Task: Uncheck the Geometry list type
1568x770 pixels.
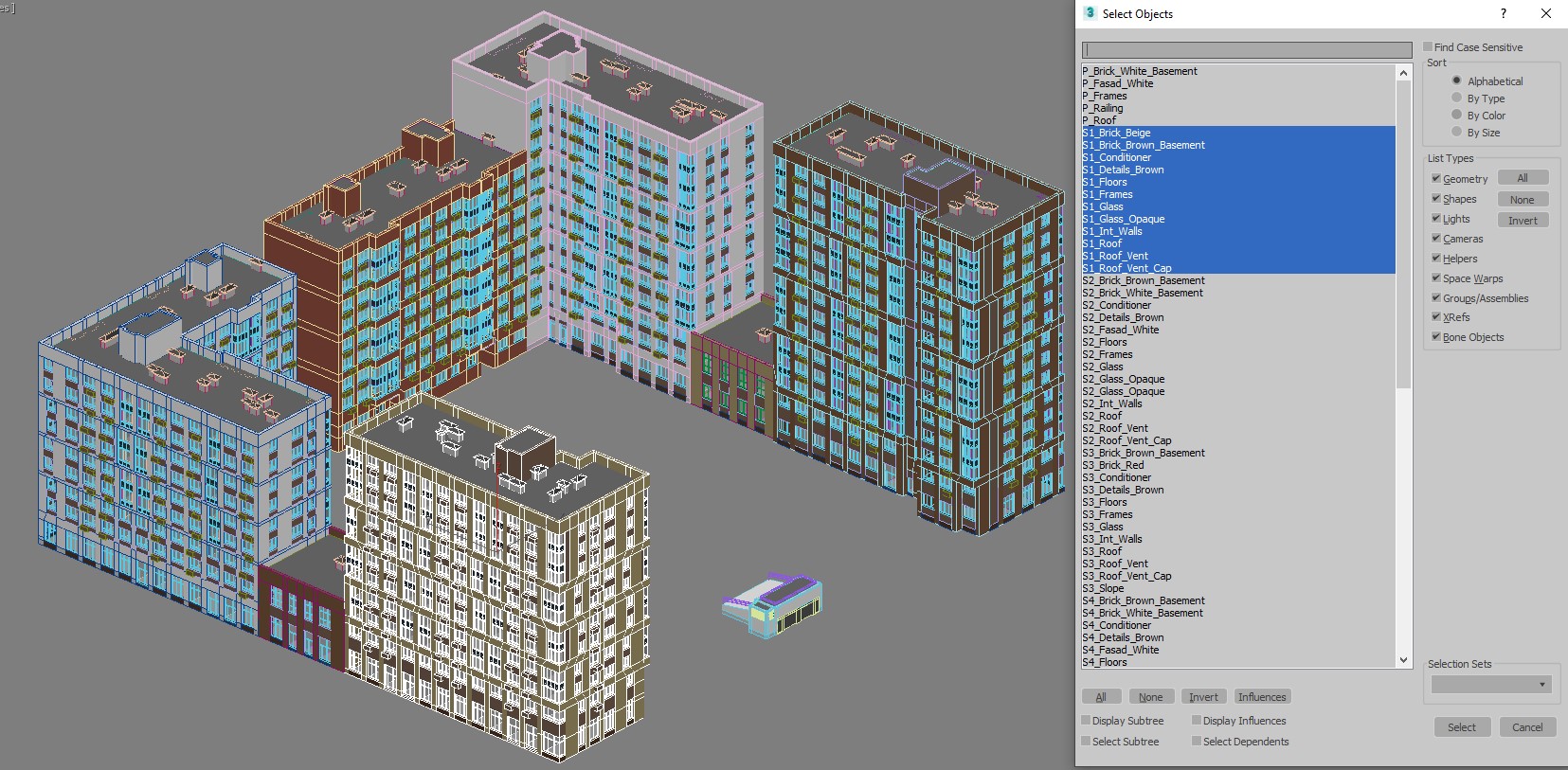Action: coord(1436,178)
